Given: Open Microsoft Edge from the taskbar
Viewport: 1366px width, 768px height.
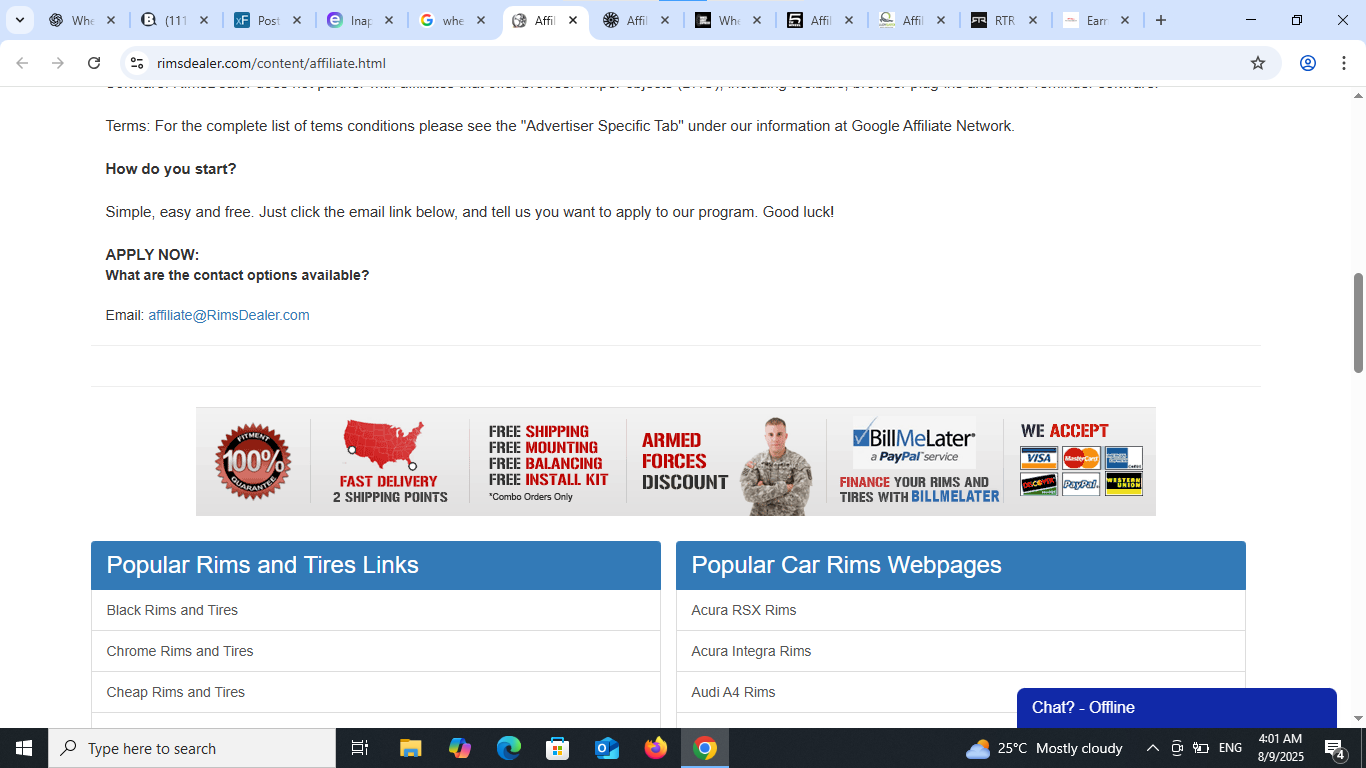Looking at the screenshot, I should point(509,748).
